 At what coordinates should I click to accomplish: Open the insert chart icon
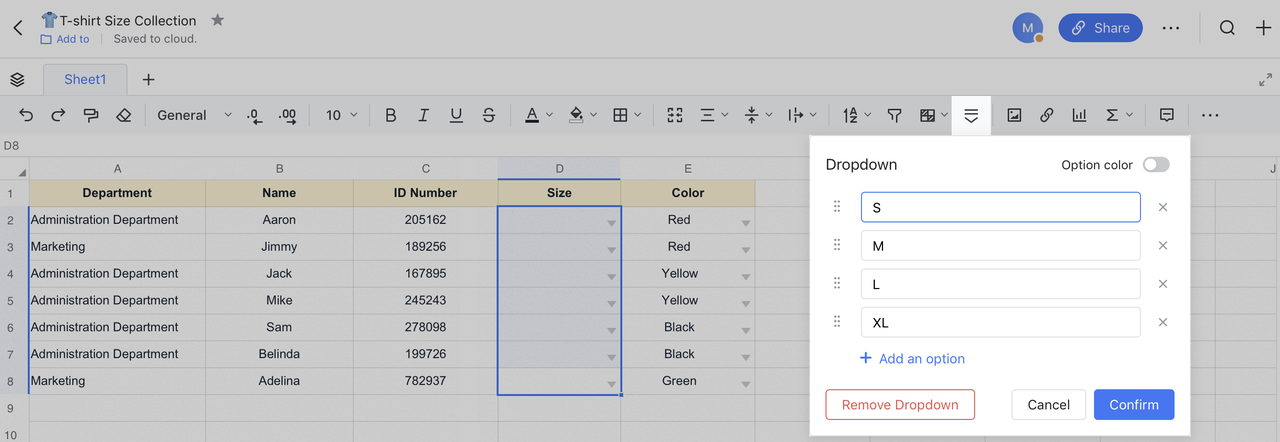point(1079,115)
